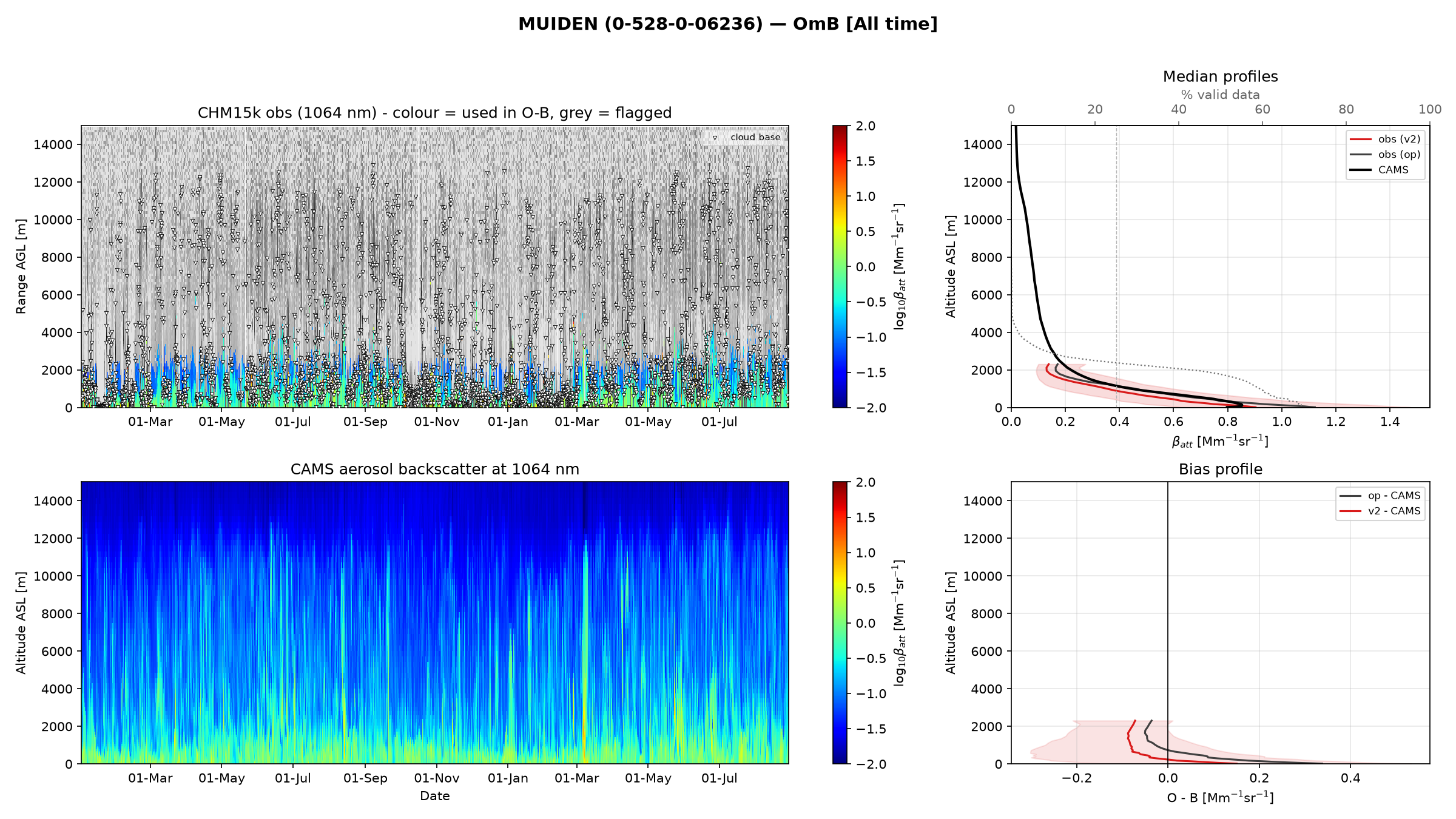Click the '2.0' tick on CHM15k colorbar
The height and width of the screenshot is (819, 1456).
pos(866,126)
